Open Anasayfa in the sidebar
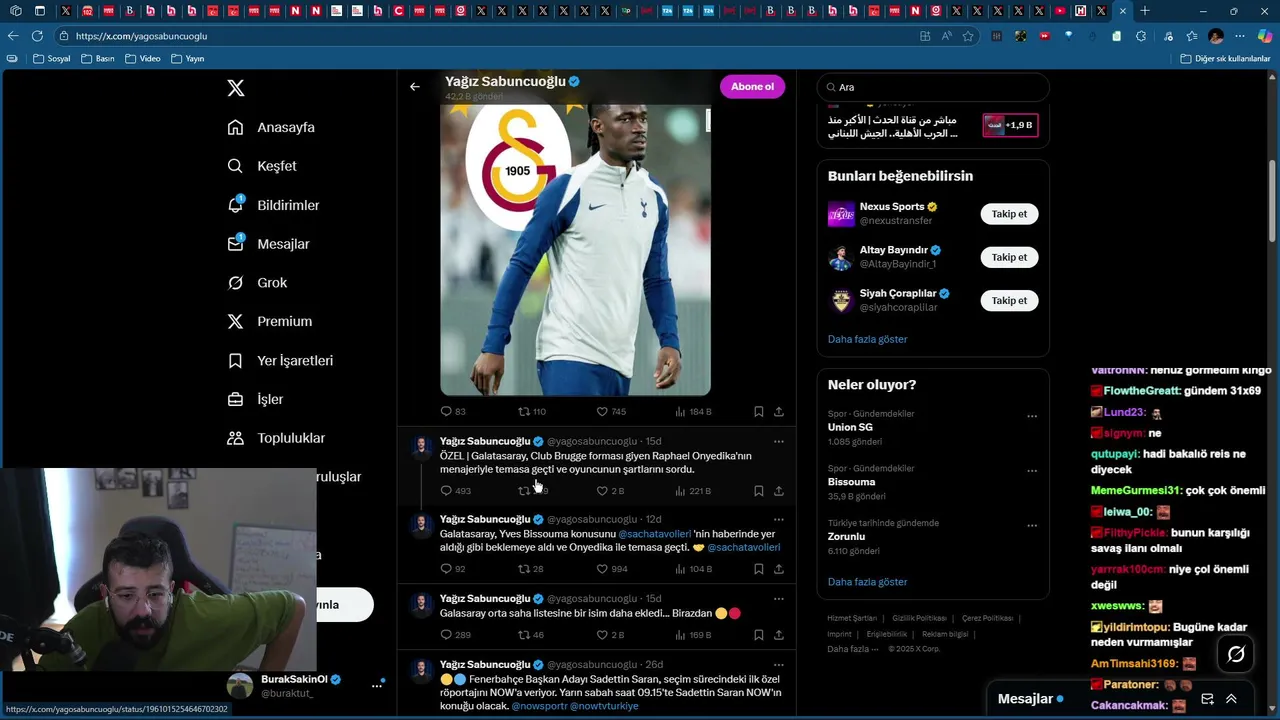This screenshot has width=1280, height=720. (272, 128)
